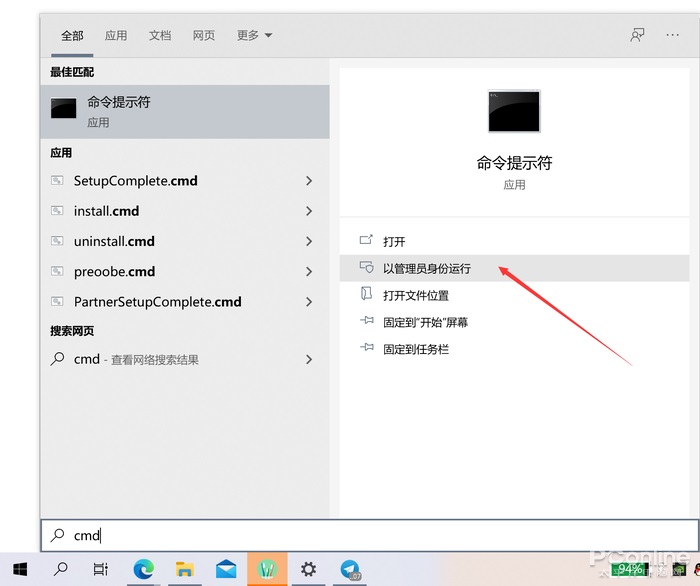Viewport: 700px width, 586px height.
Task: Expand cmd web search chevron
Action: click(x=309, y=359)
